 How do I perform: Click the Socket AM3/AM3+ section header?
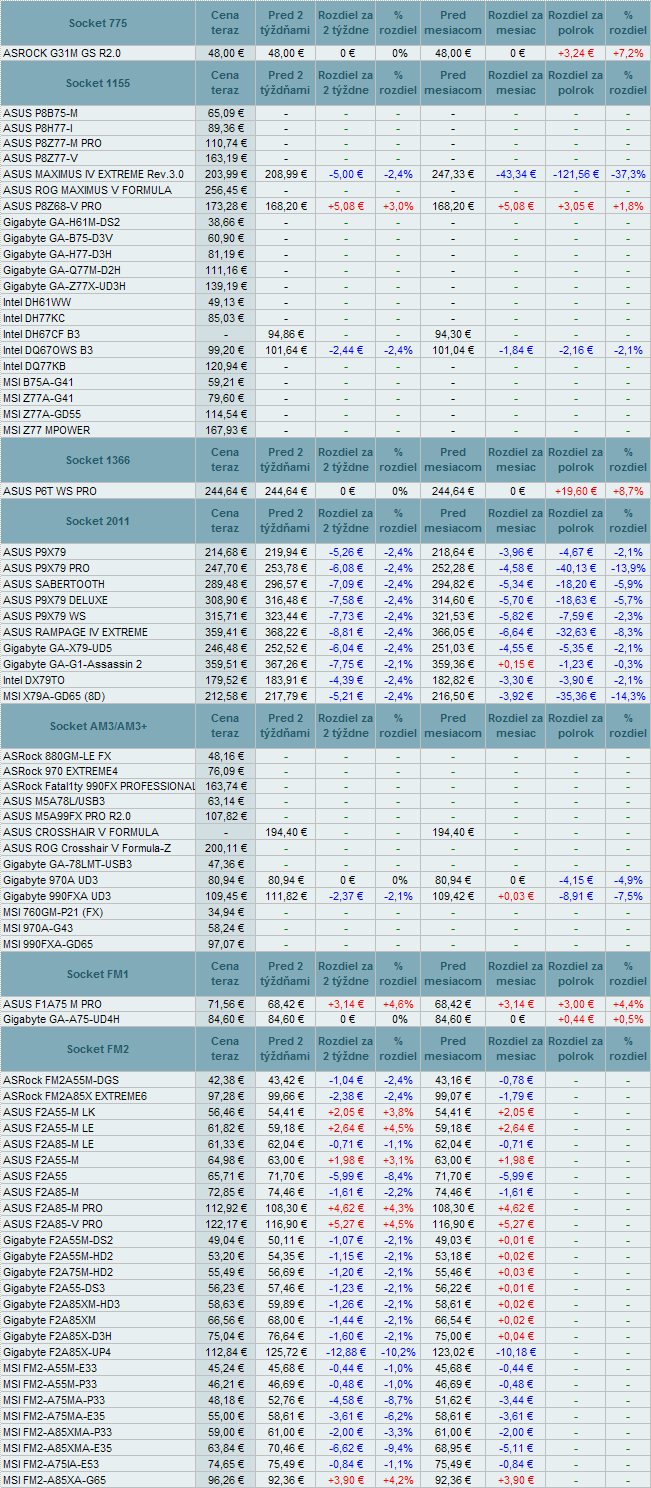(x=98, y=725)
